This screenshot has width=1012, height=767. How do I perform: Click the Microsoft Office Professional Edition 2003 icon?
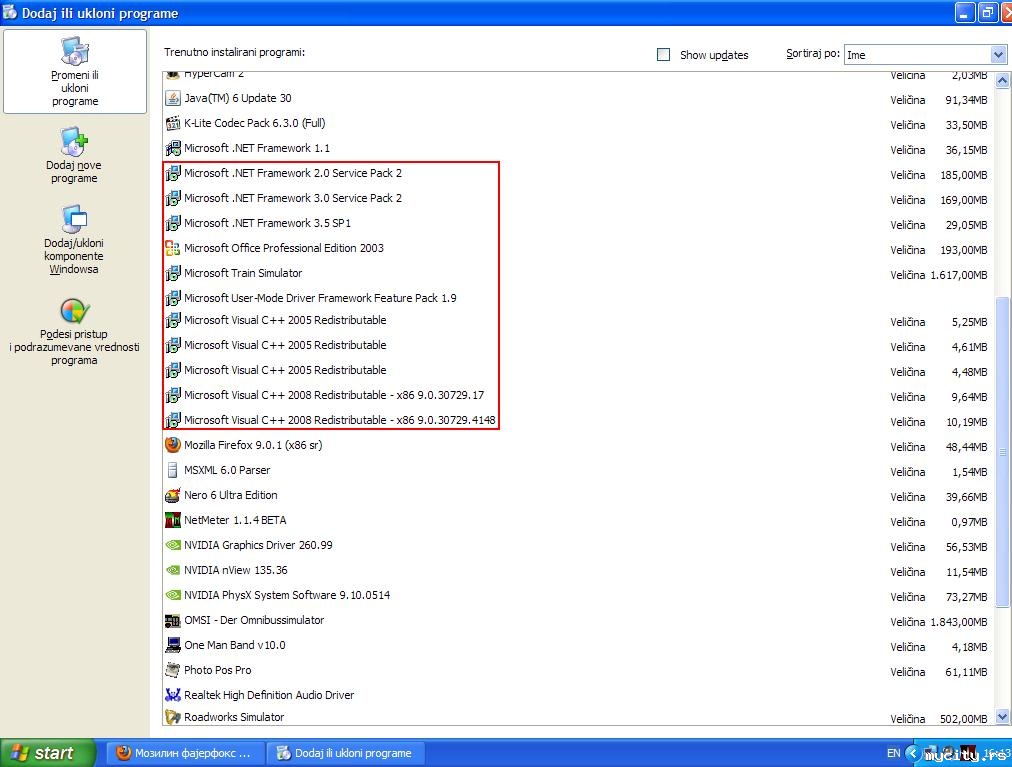[172, 249]
